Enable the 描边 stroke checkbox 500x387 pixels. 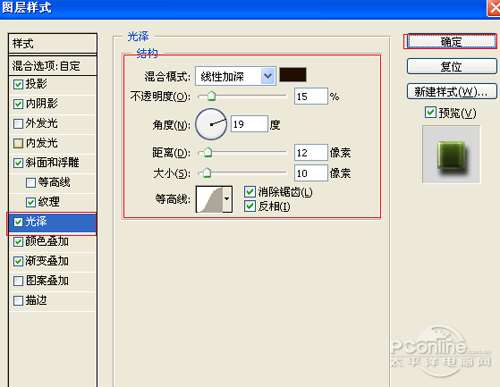coord(18,301)
